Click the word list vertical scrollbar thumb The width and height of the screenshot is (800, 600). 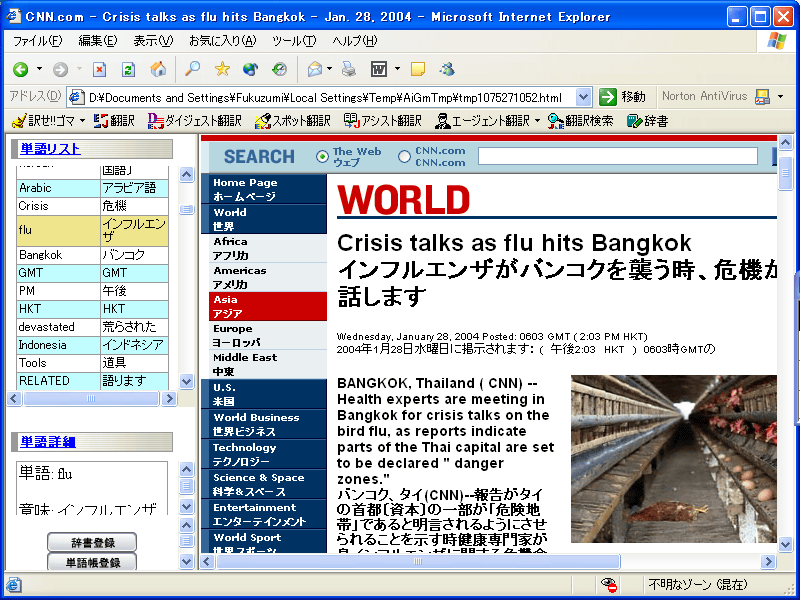(187, 209)
